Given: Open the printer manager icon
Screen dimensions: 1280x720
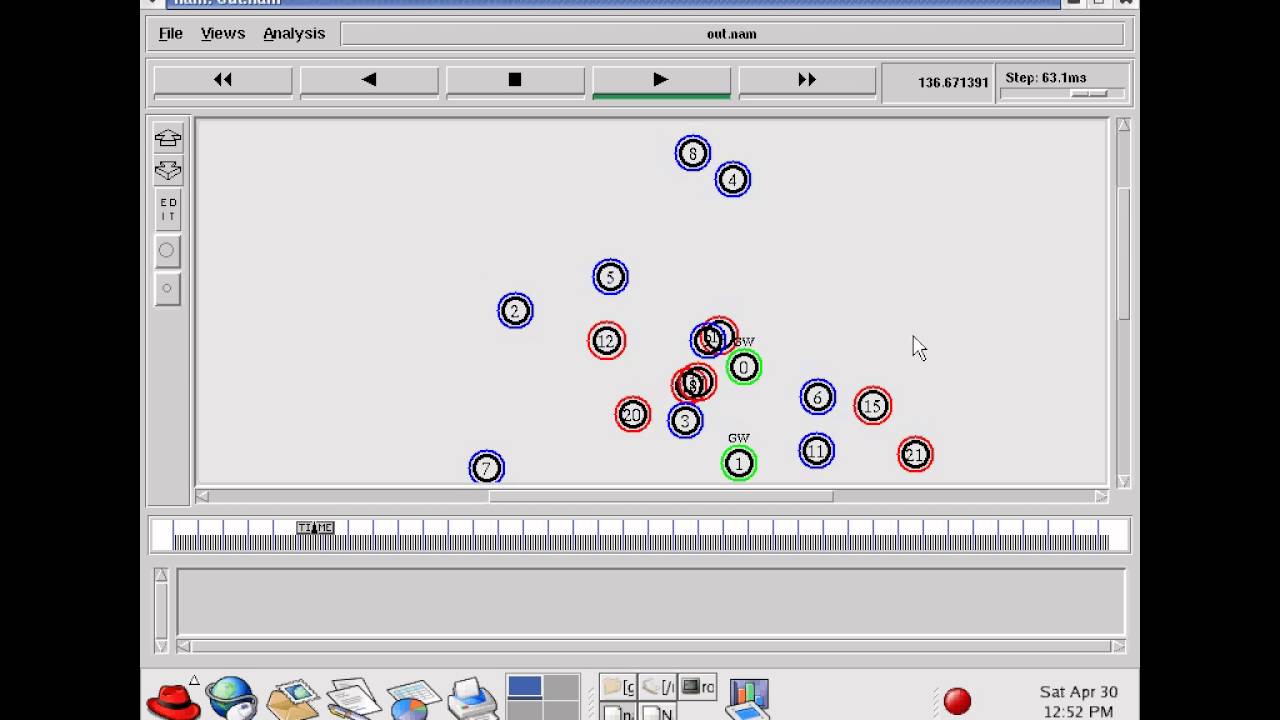Looking at the screenshot, I should (x=471, y=698).
